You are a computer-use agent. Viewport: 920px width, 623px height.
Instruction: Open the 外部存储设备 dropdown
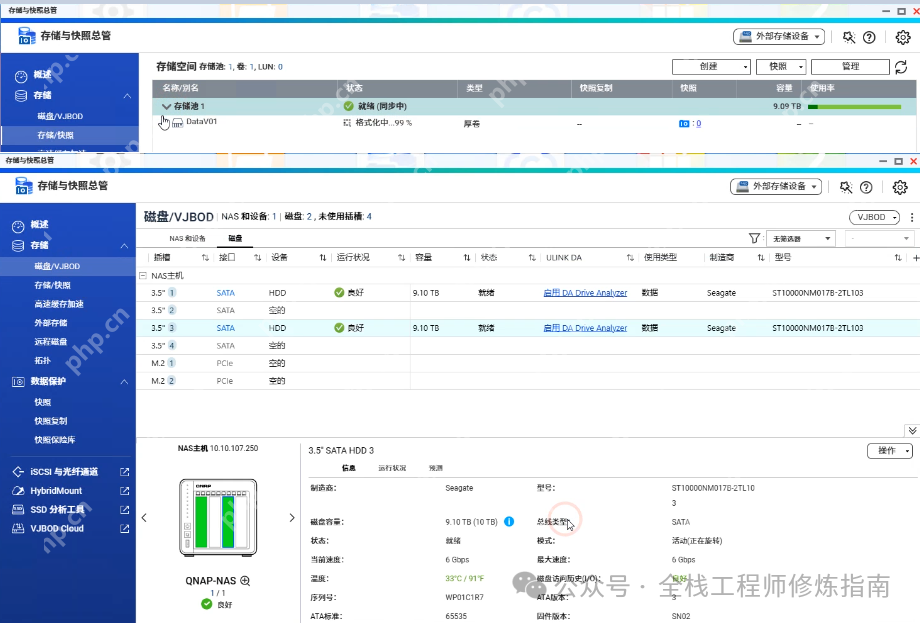(x=776, y=187)
